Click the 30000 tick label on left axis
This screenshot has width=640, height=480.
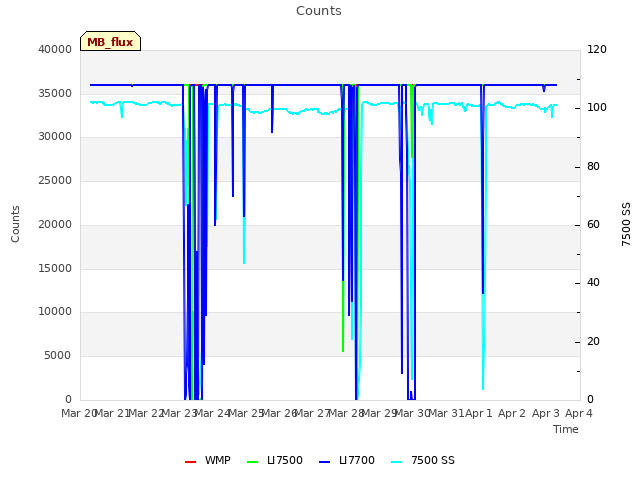(x=55, y=137)
